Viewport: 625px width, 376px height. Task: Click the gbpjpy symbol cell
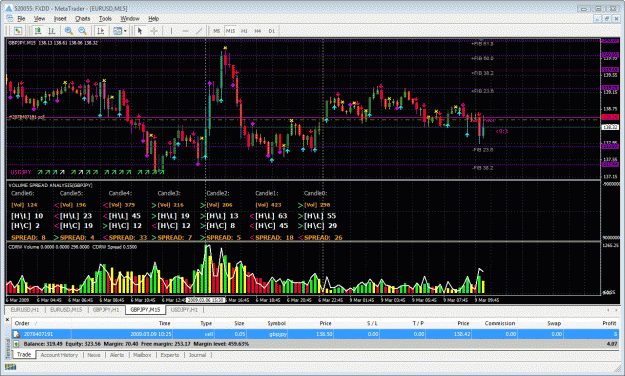(277, 334)
